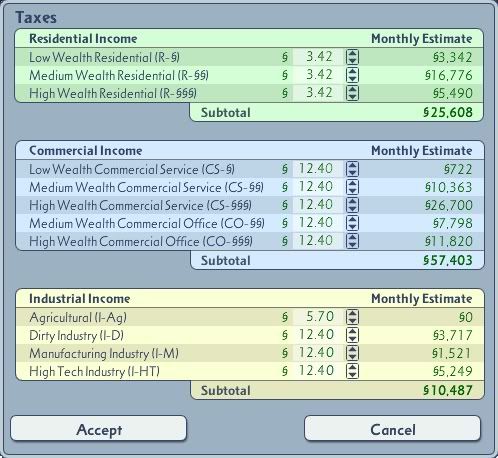Increase Manufacturing Industry tax rate arrow
The image size is (498, 458).
coord(352,349)
